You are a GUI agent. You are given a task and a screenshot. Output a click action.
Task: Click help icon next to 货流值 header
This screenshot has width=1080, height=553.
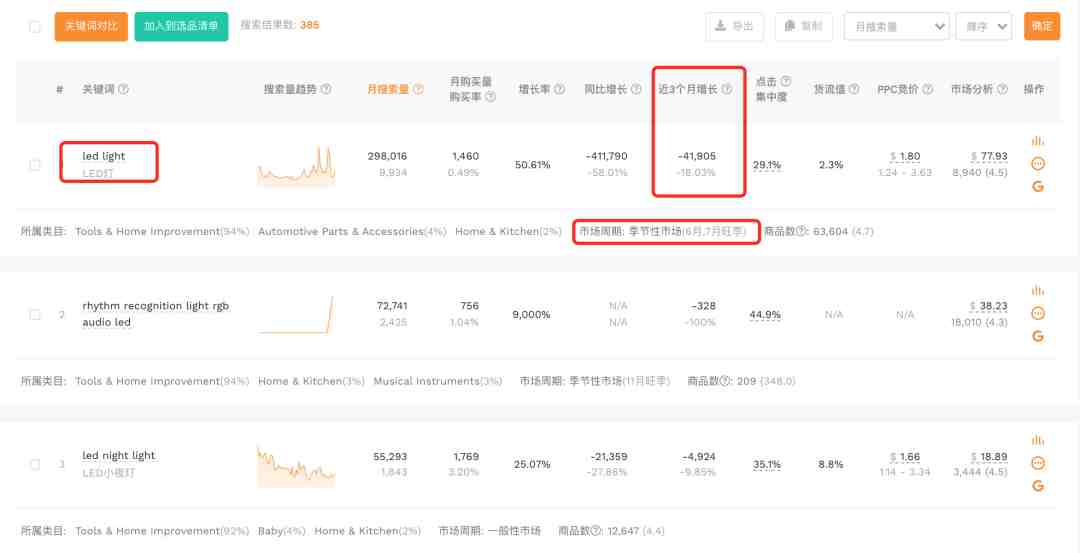[854, 90]
